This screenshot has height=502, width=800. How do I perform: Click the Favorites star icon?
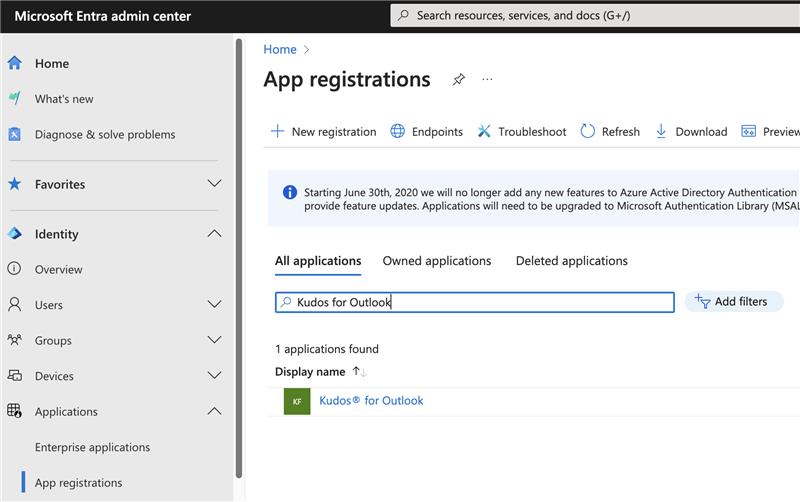click(14, 184)
